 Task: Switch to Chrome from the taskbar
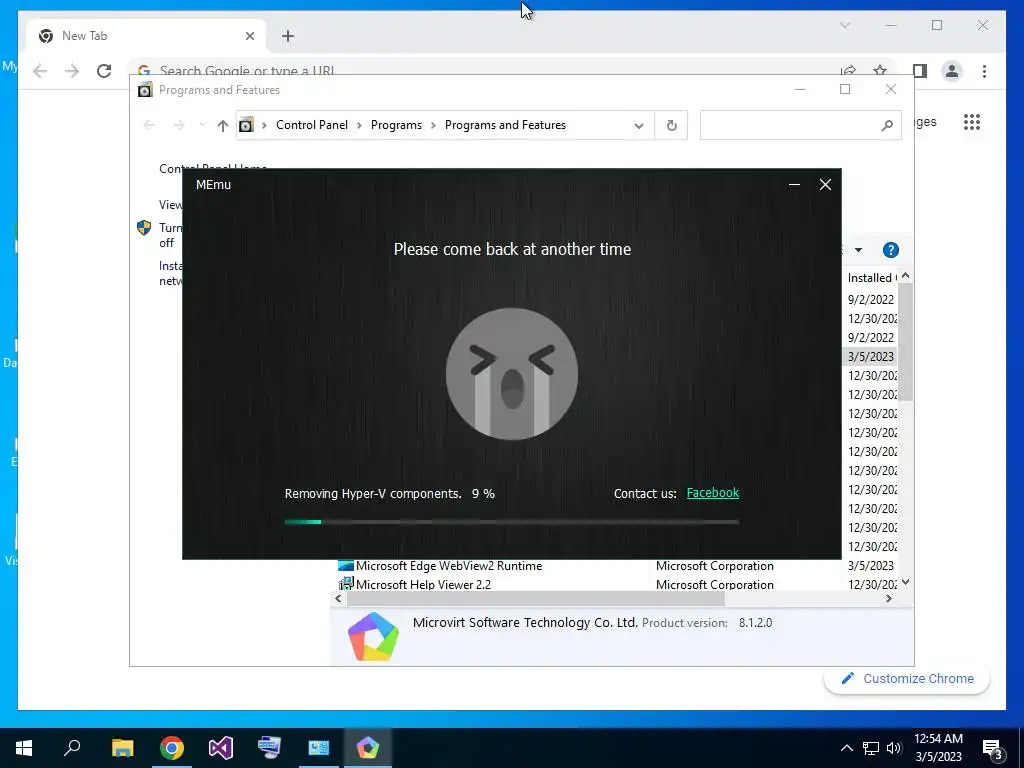172,748
